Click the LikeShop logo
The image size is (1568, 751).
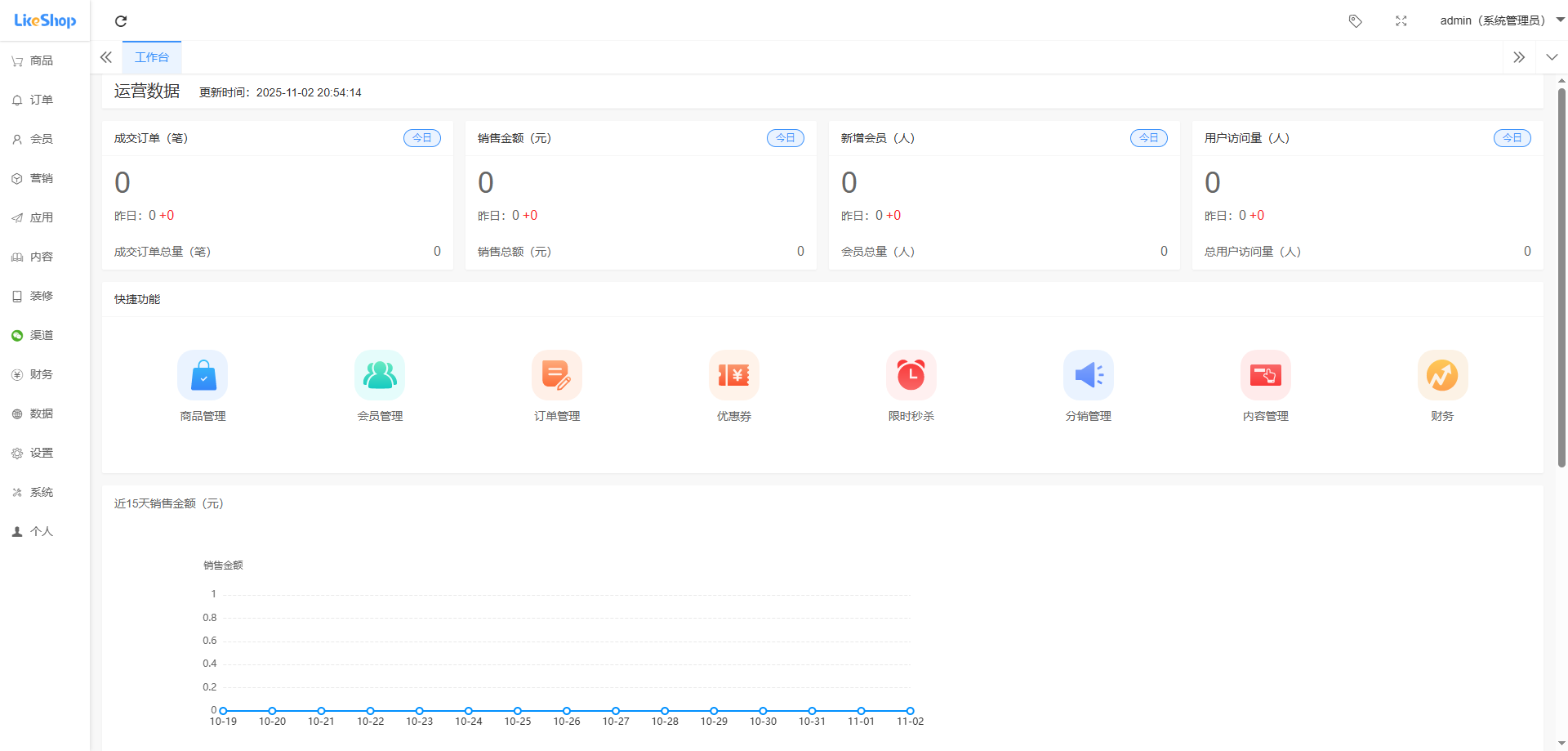click(45, 20)
